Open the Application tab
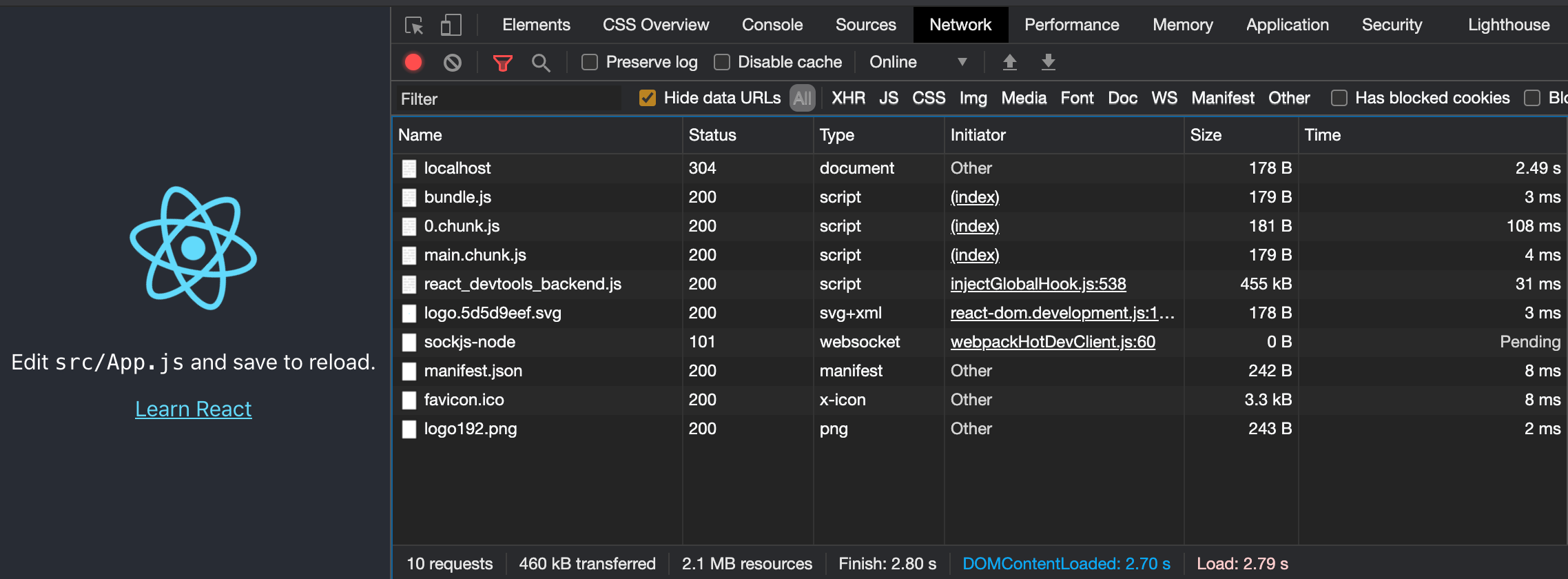Viewport: 1568px width, 579px height. [x=1288, y=25]
